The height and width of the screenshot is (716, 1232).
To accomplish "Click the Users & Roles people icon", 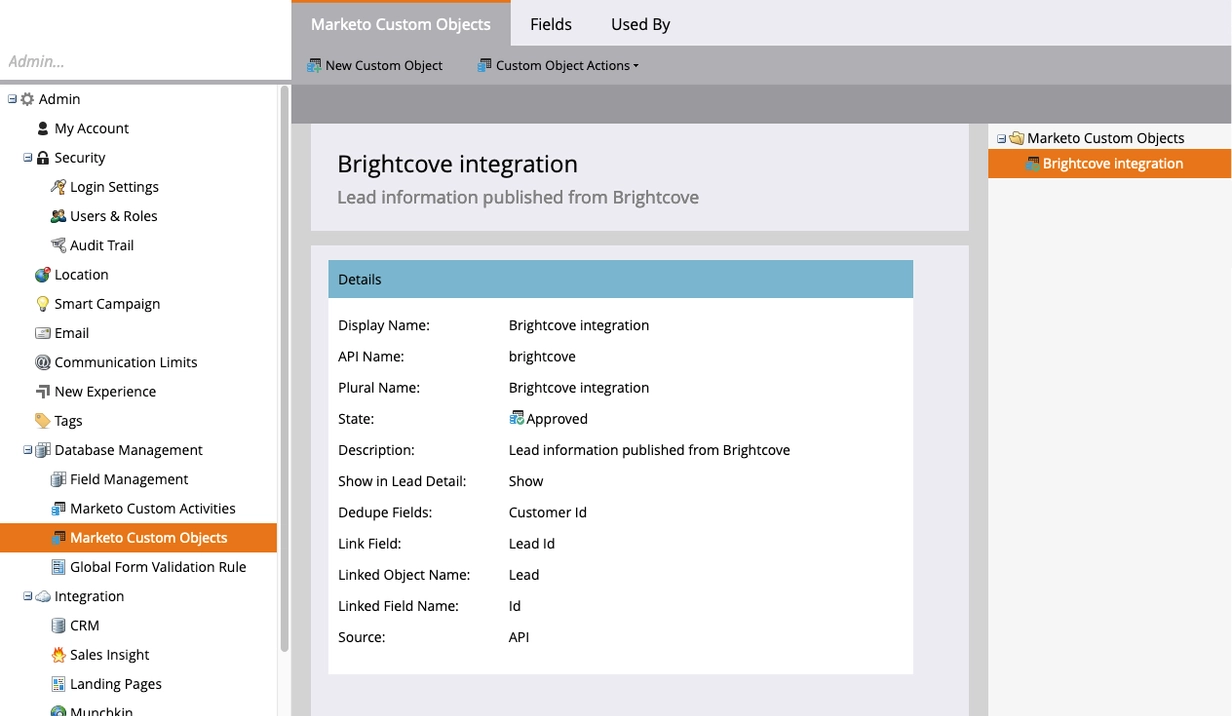I will tap(58, 215).
